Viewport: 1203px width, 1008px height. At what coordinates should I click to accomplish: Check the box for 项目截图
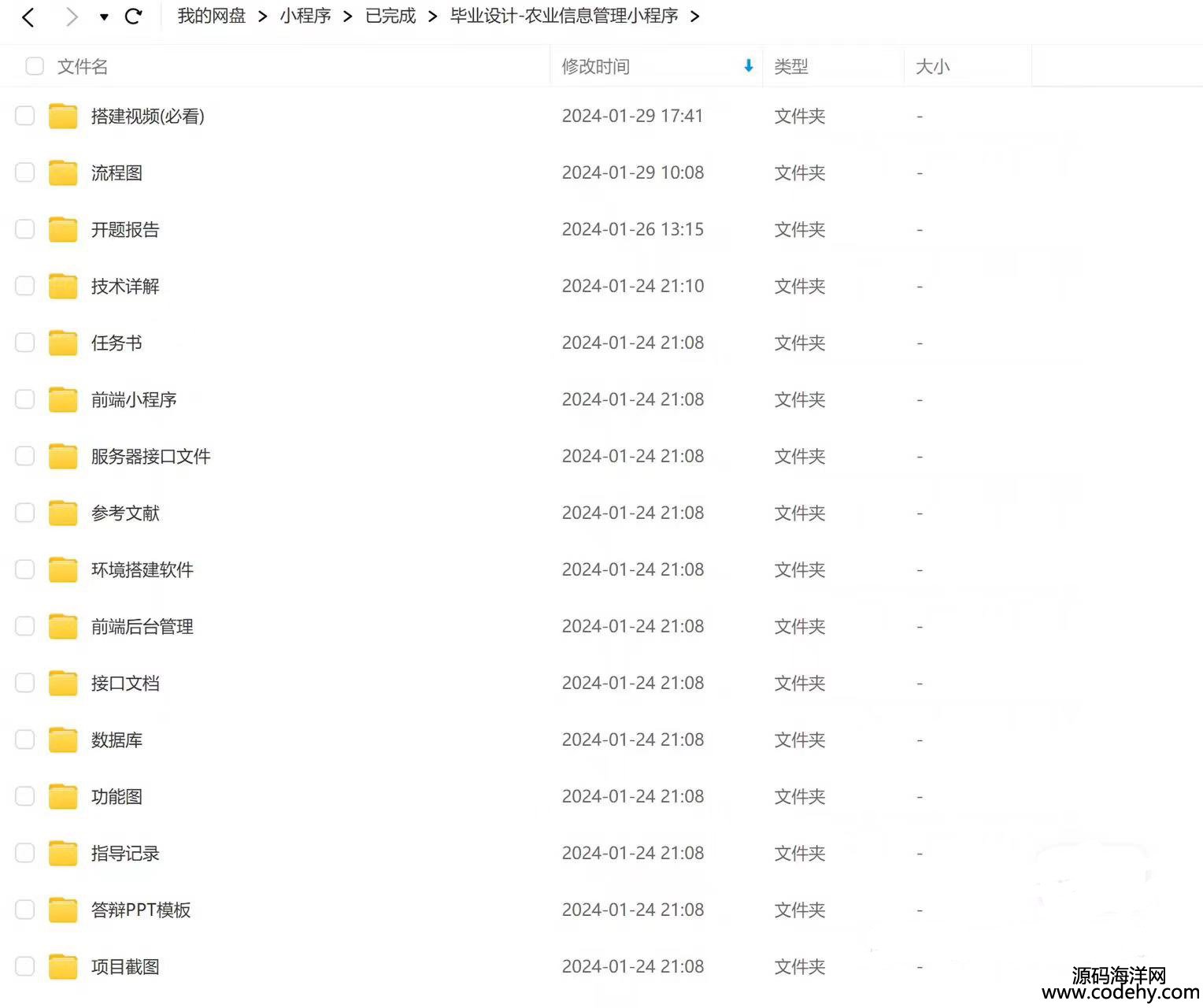(25, 966)
